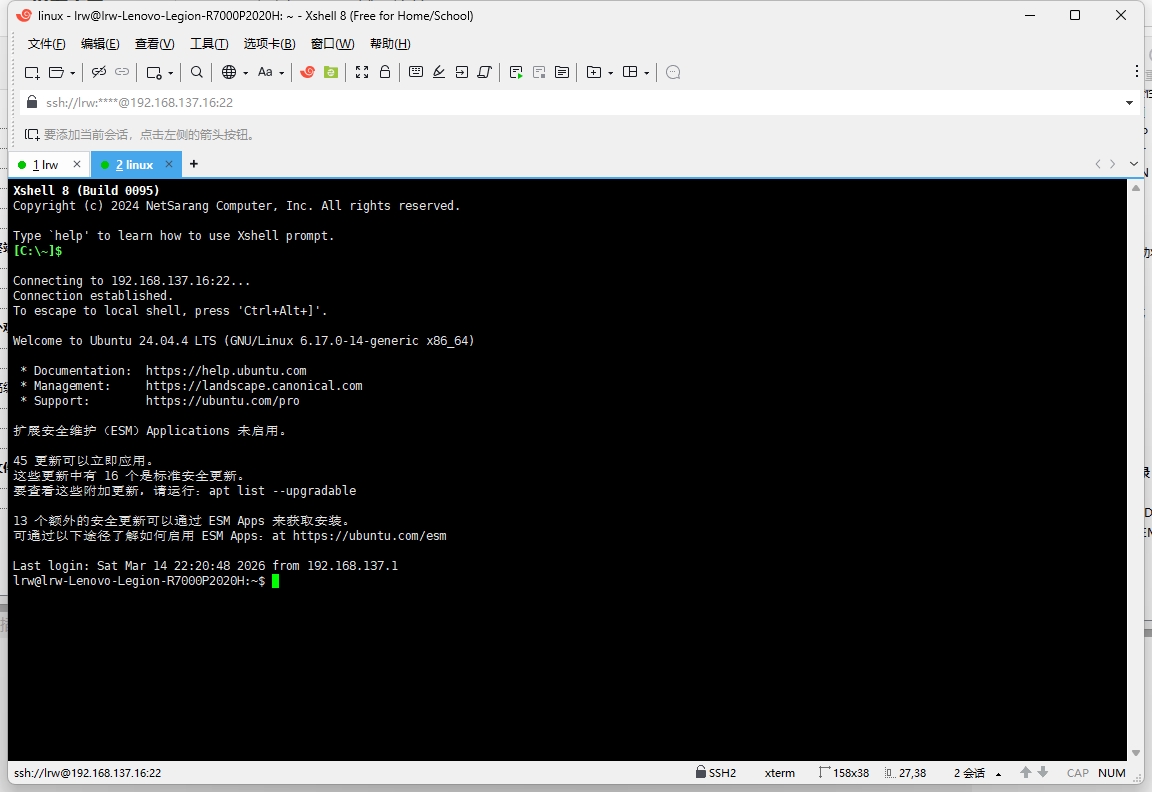Click the highlight pen icon

click(x=439, y=72)
